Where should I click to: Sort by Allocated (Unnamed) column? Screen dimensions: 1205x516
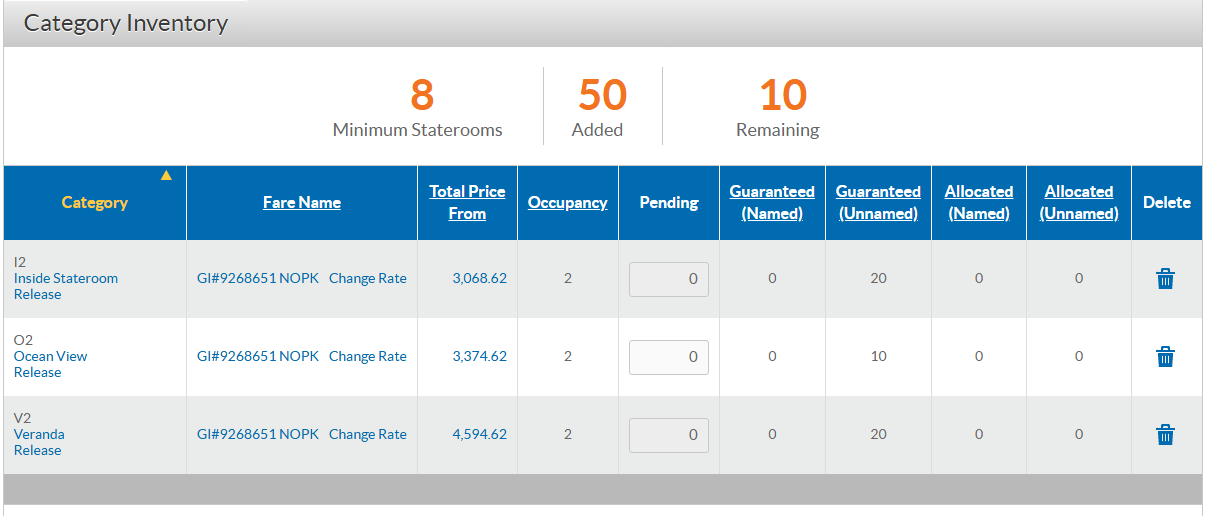click(x=1079, y=202)
